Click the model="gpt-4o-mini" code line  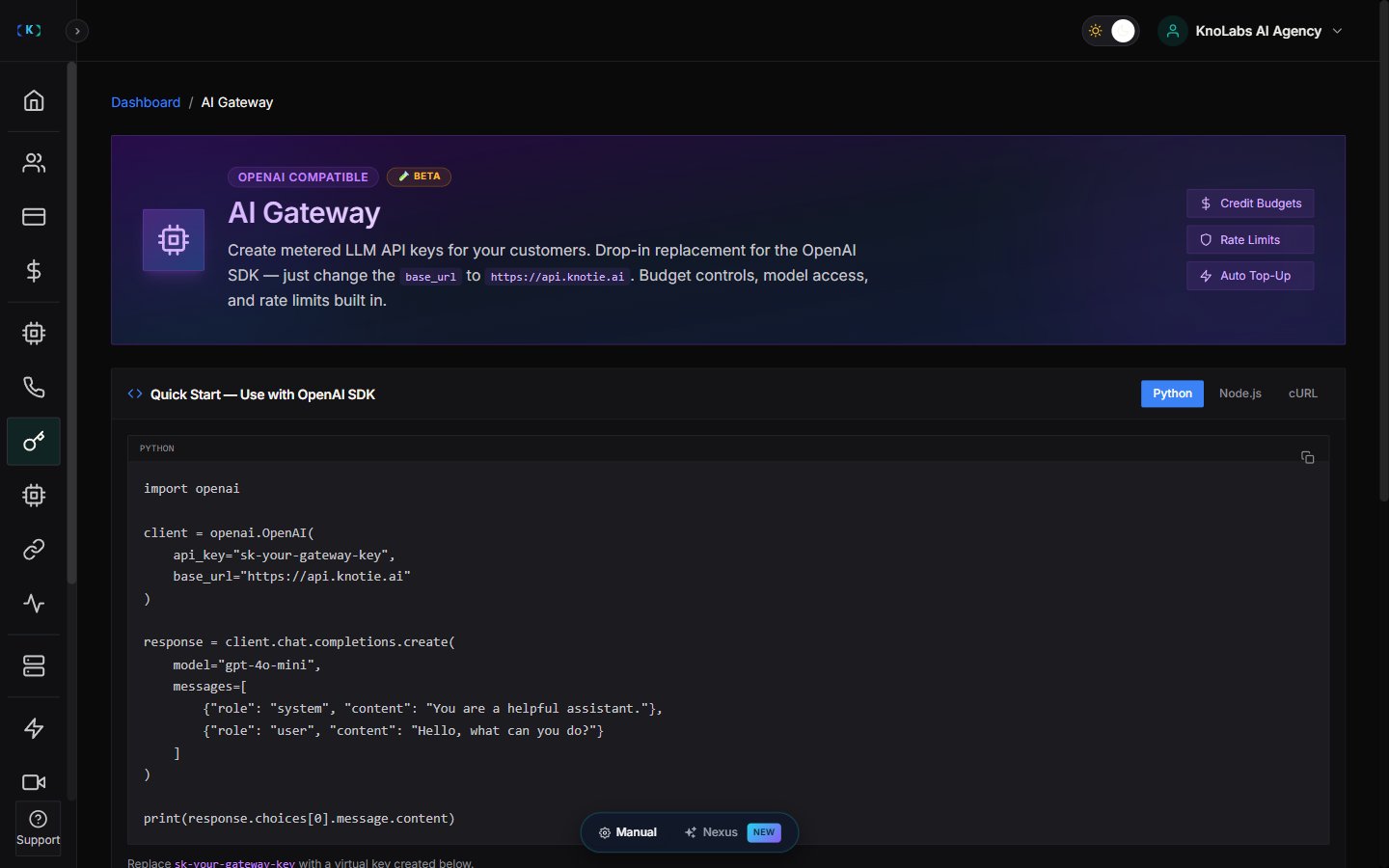[x=247, y=665]
